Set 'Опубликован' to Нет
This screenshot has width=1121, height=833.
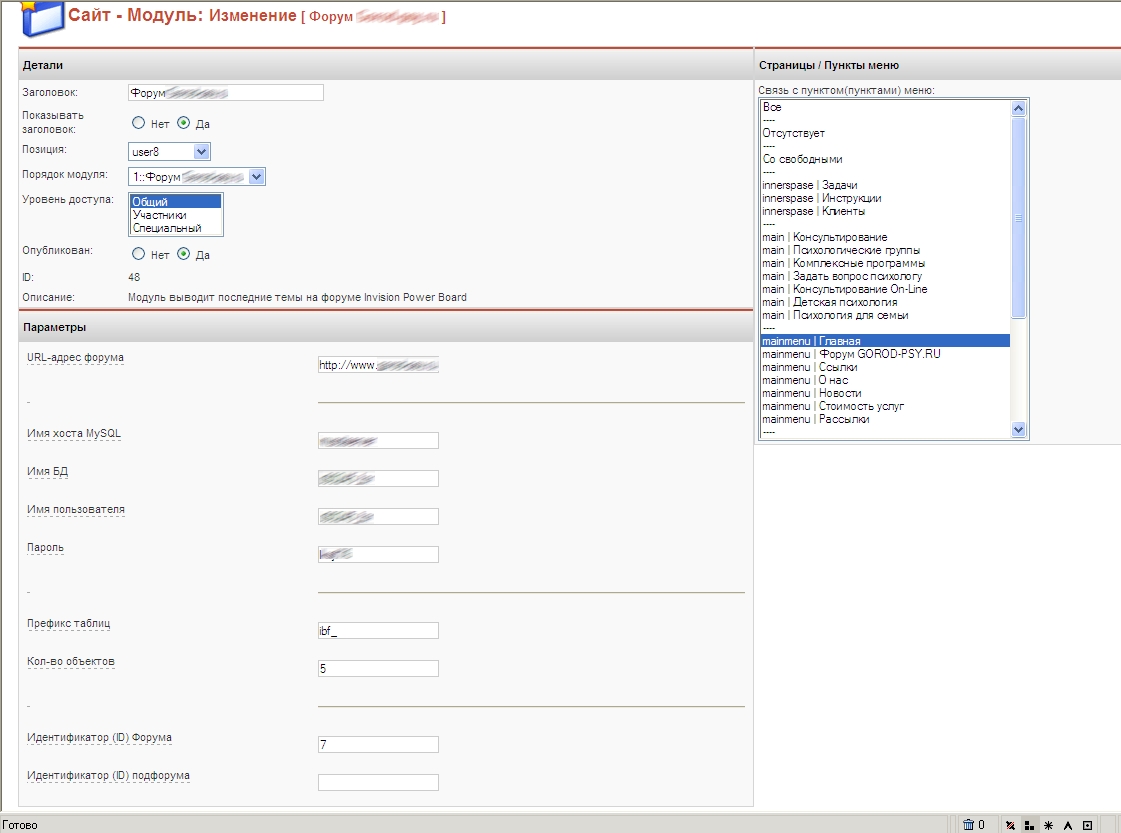point(139,254)
